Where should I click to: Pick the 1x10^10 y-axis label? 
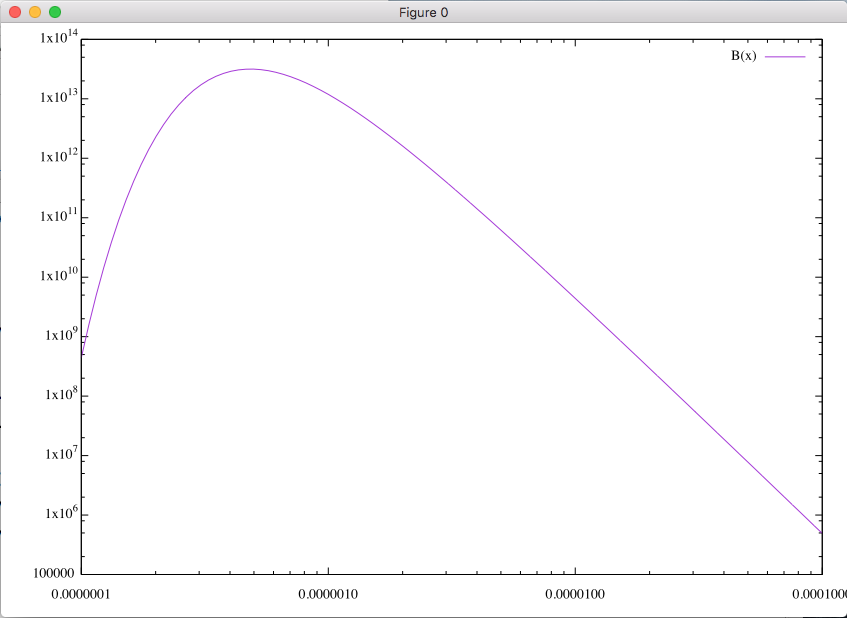point(58,277)
